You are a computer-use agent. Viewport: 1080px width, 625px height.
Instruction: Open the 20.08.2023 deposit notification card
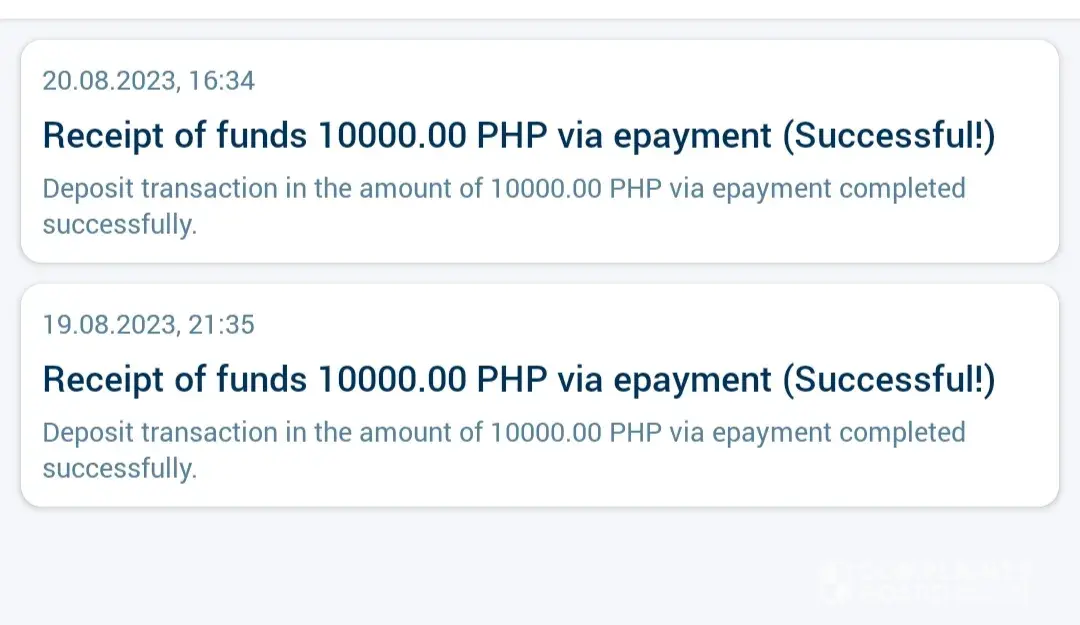(x=540, y=151)
